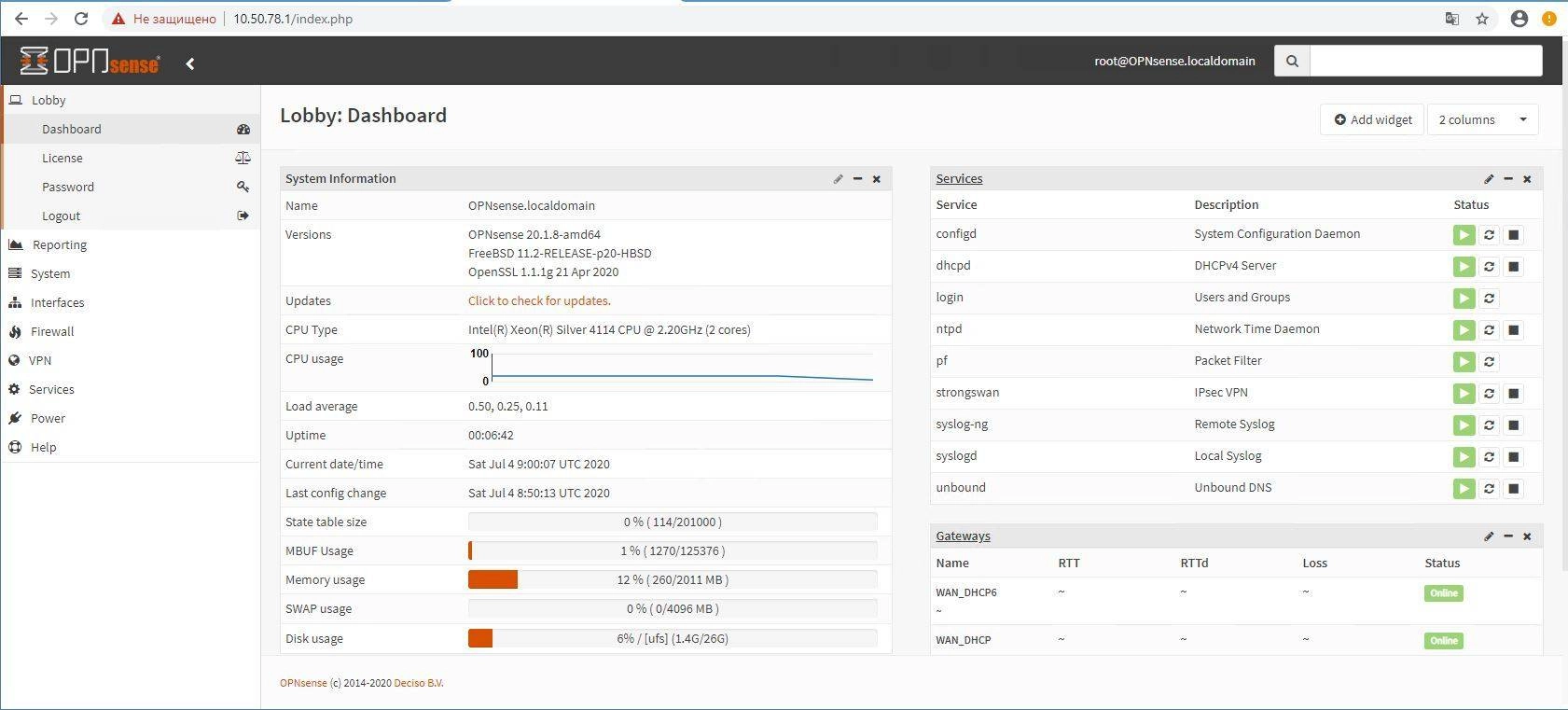Stop the ntpd Network Time Daemon
1568x710 pixels.
pyautogui.click(x=1514, y=330)
